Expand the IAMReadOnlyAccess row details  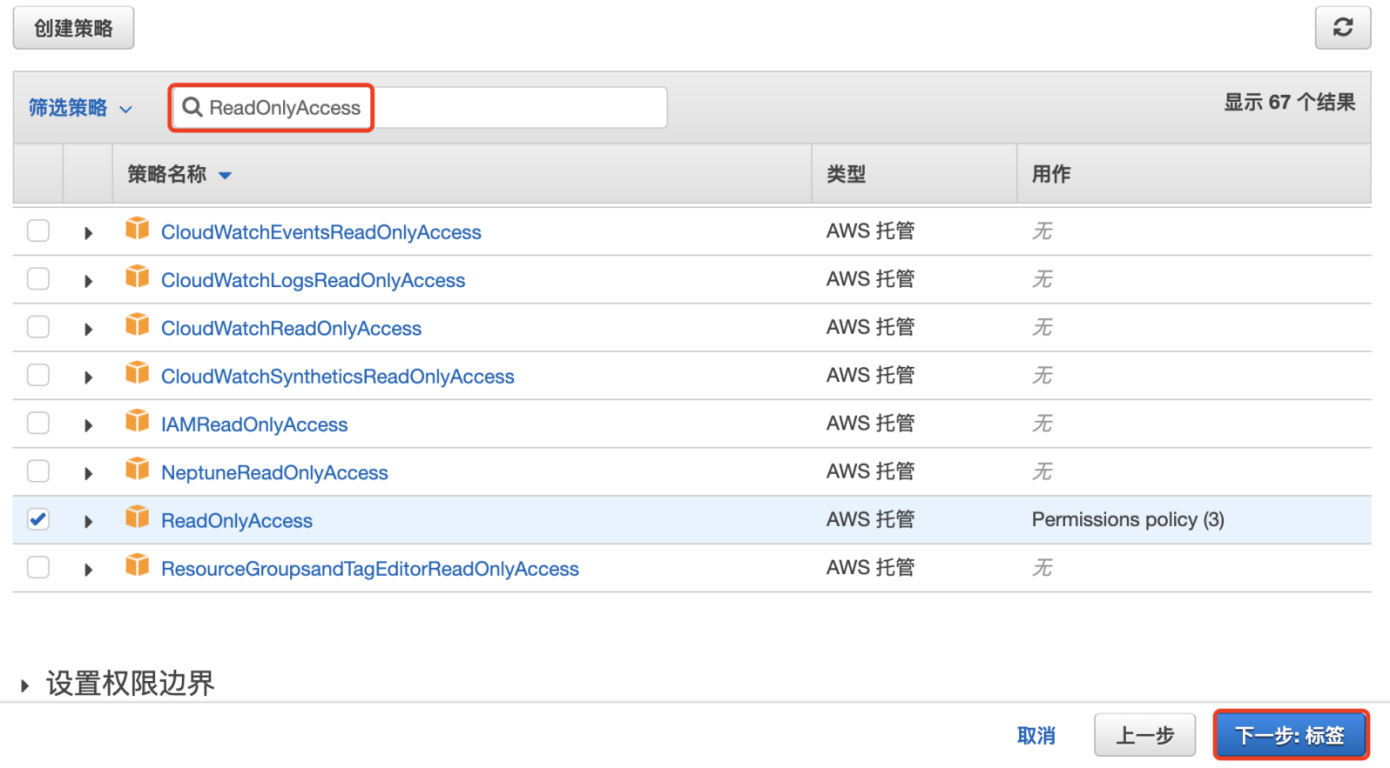[x=88, y=425]
